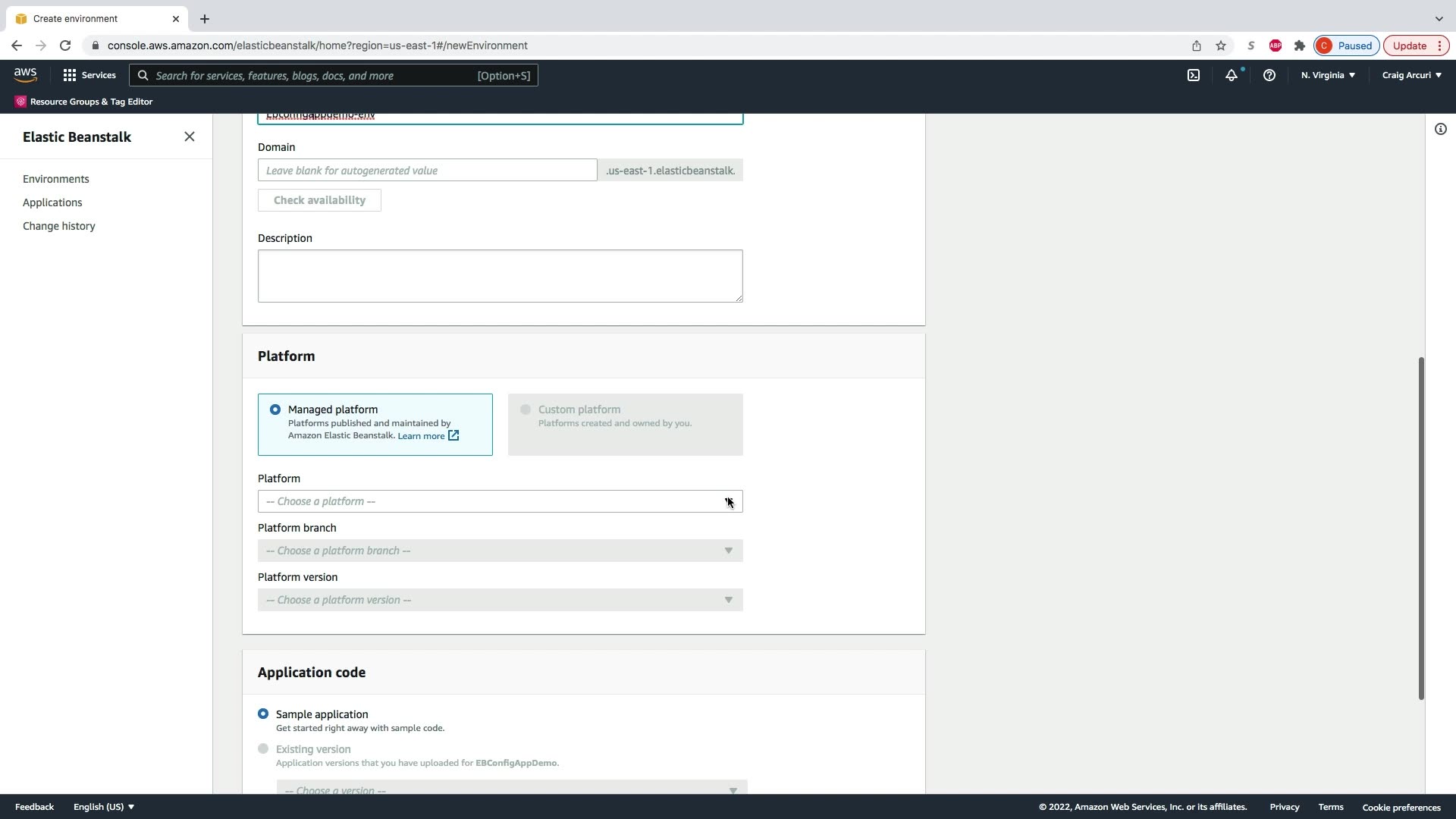Close the Elastic Beanstalk sidebar
This screenshot has width=1456, height=819.
(190, 136)
